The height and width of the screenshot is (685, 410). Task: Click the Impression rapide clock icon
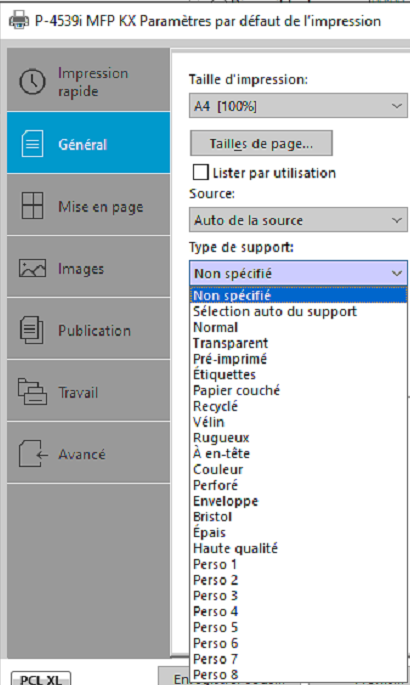pyautogui.click(x=32, y=81)
